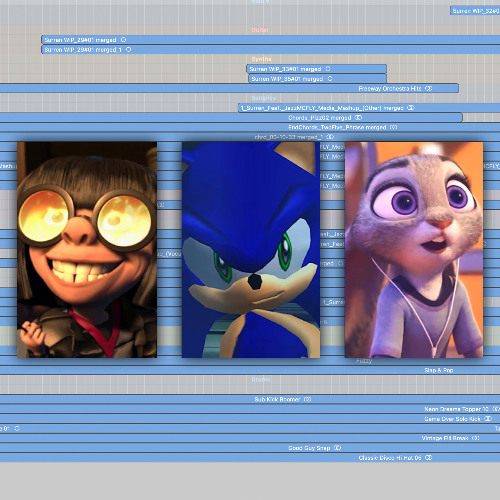Screen dimensions: 500x500
Task: Click loop icon on Surren WIP_29#01 merged region
Action: tap(123, 40)
